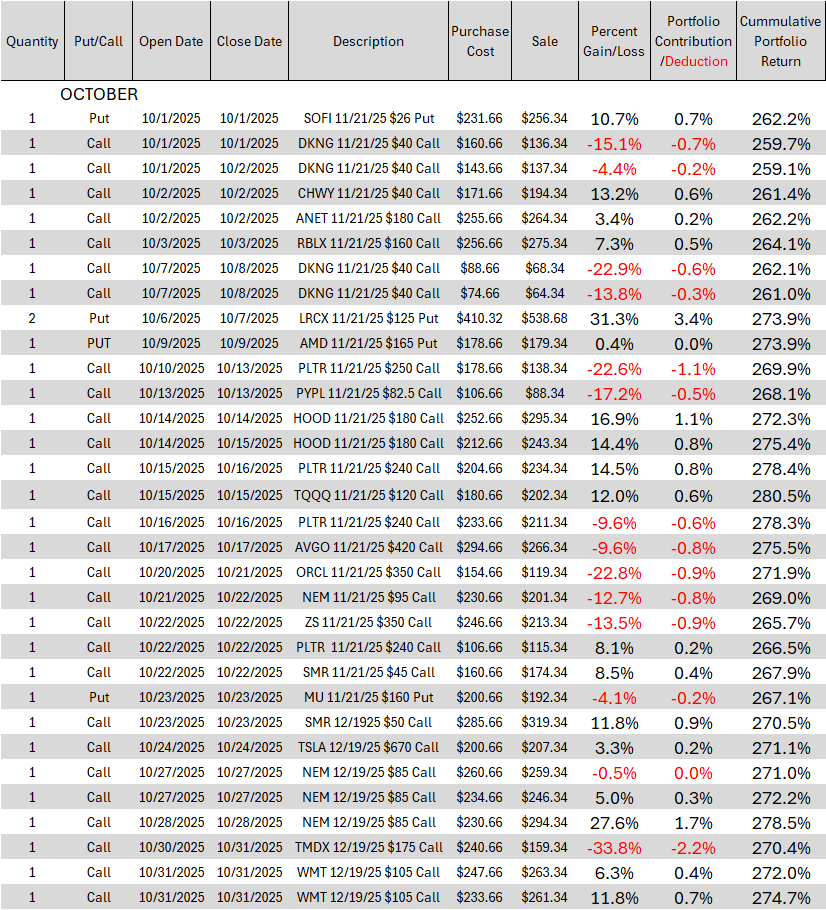This screenshot has height=910, width=826.
Task: Select the 274.7% cumulative return cell
Action: (x=781, y=898)
